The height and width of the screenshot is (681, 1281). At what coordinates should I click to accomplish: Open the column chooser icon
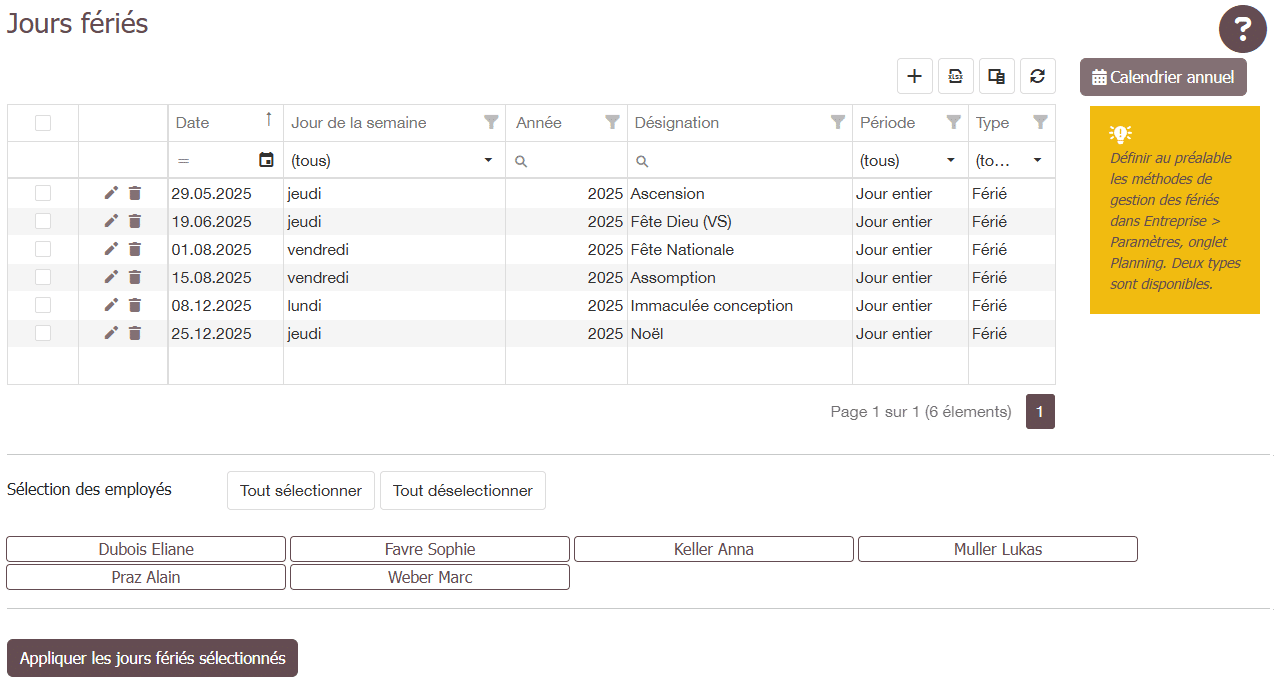pyautogui.click(x=997, y=76)
